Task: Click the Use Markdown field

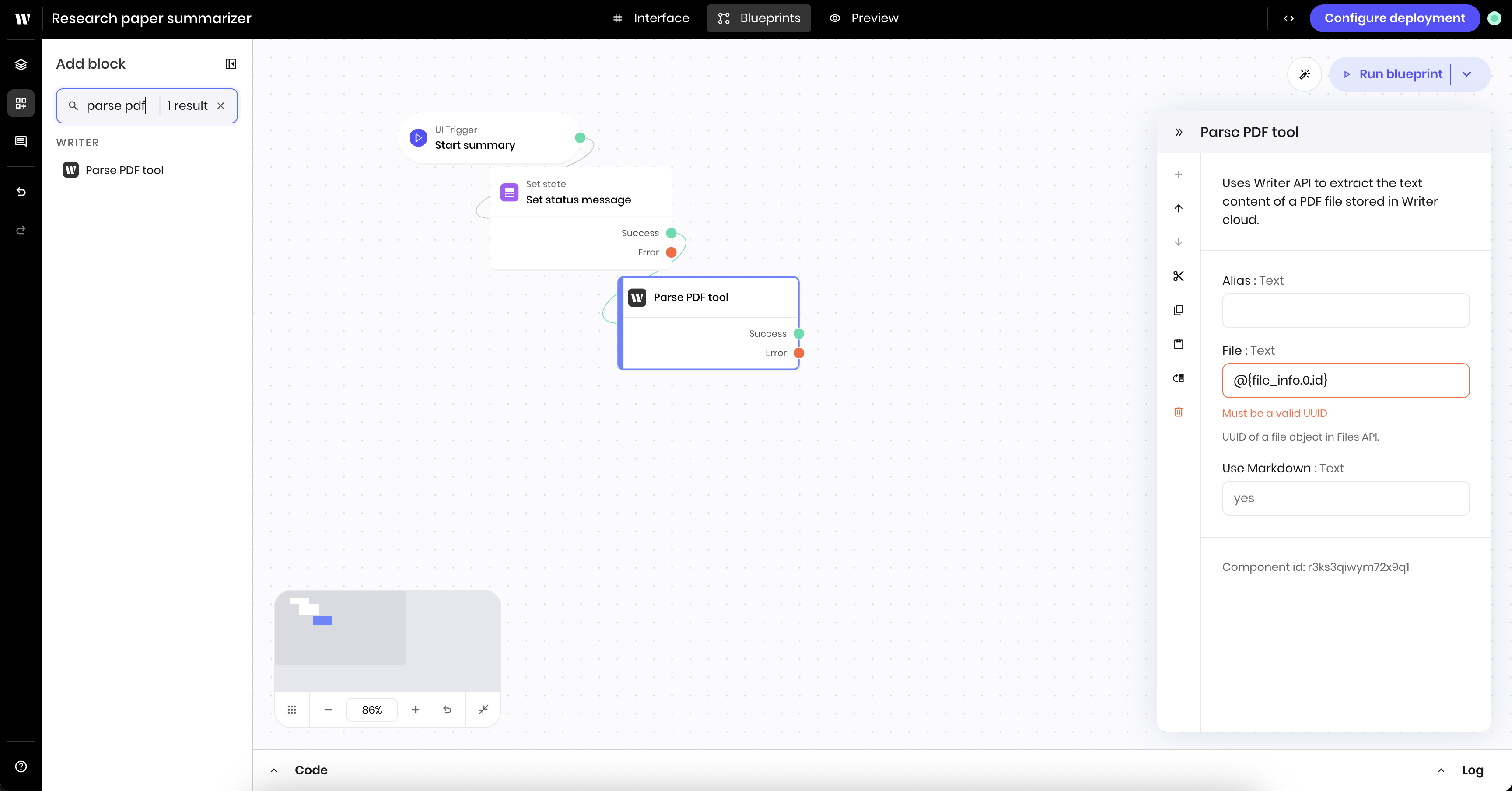Action: click(1345, 498)
